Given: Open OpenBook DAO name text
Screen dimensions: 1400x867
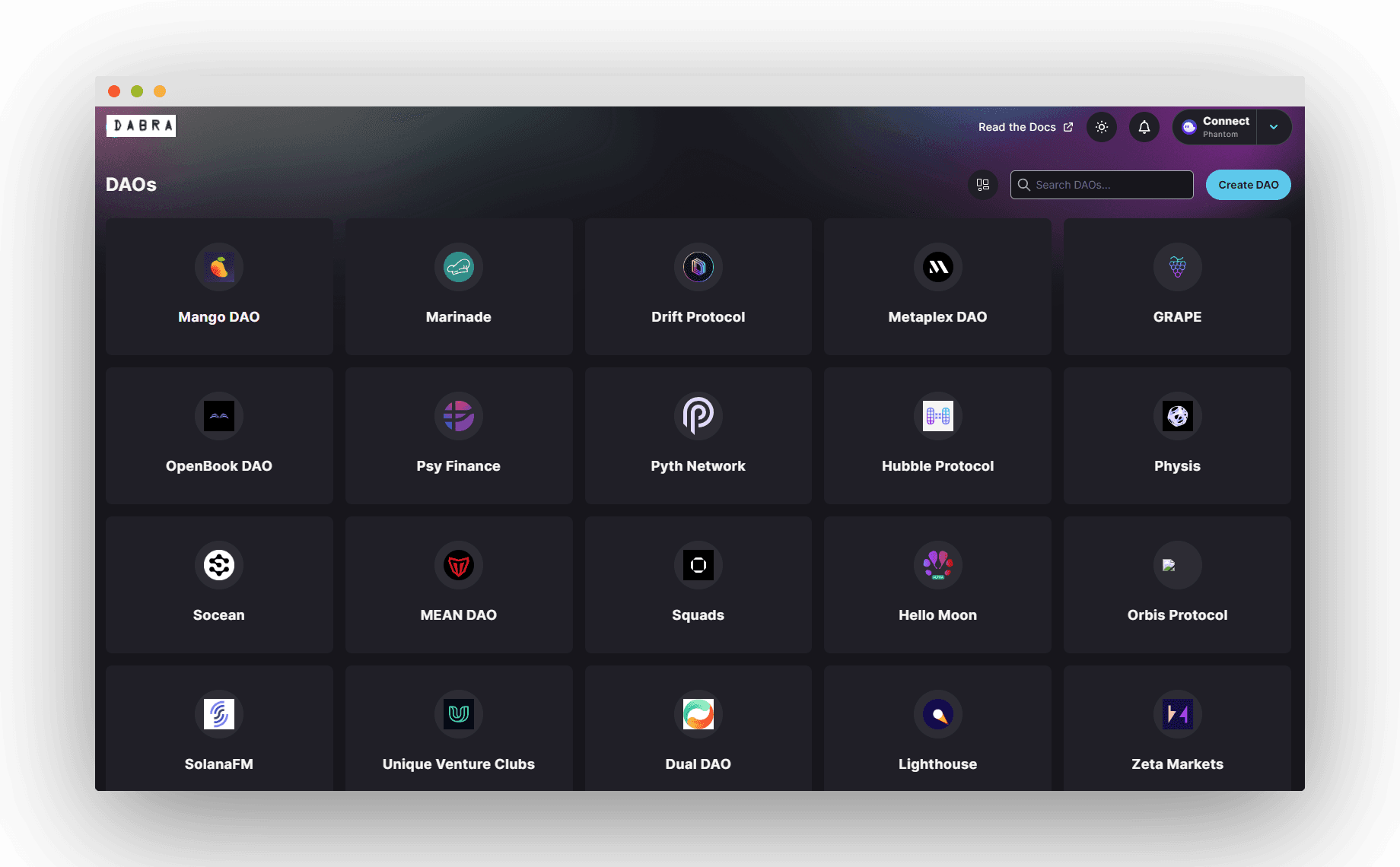Looking at the screenshot, I should tap(219, 466).
